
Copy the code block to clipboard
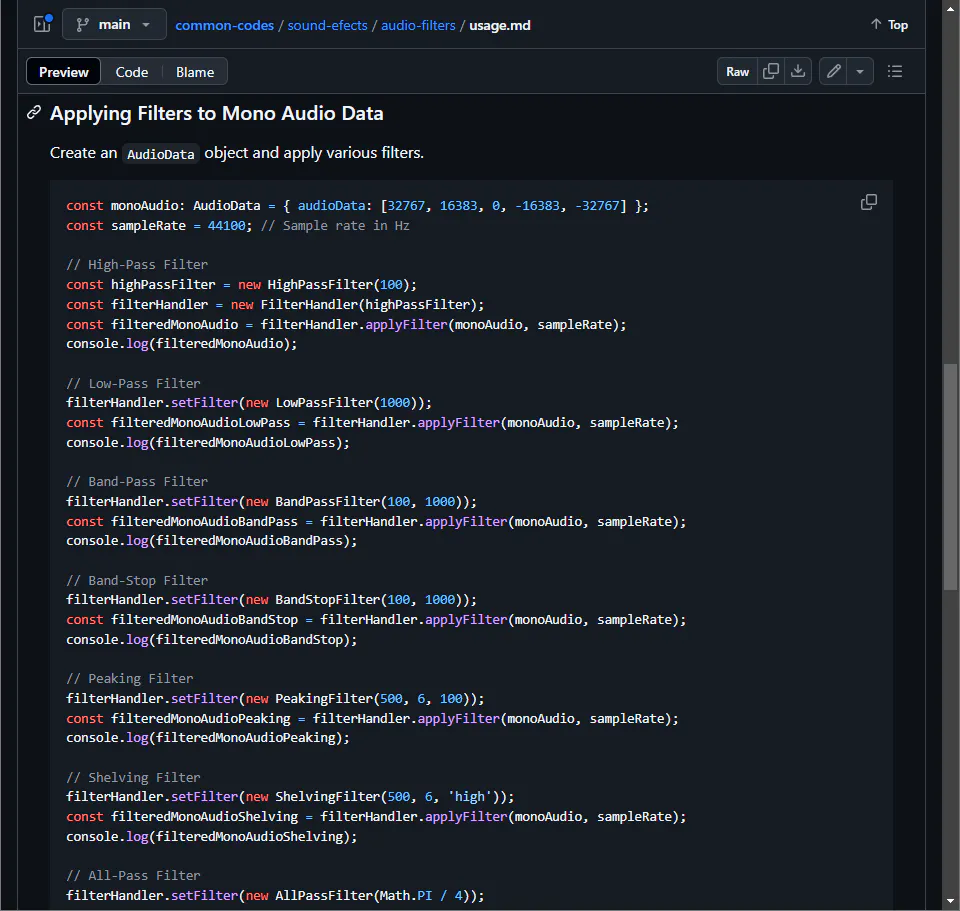pyautogui.click(x=869, y=202)
